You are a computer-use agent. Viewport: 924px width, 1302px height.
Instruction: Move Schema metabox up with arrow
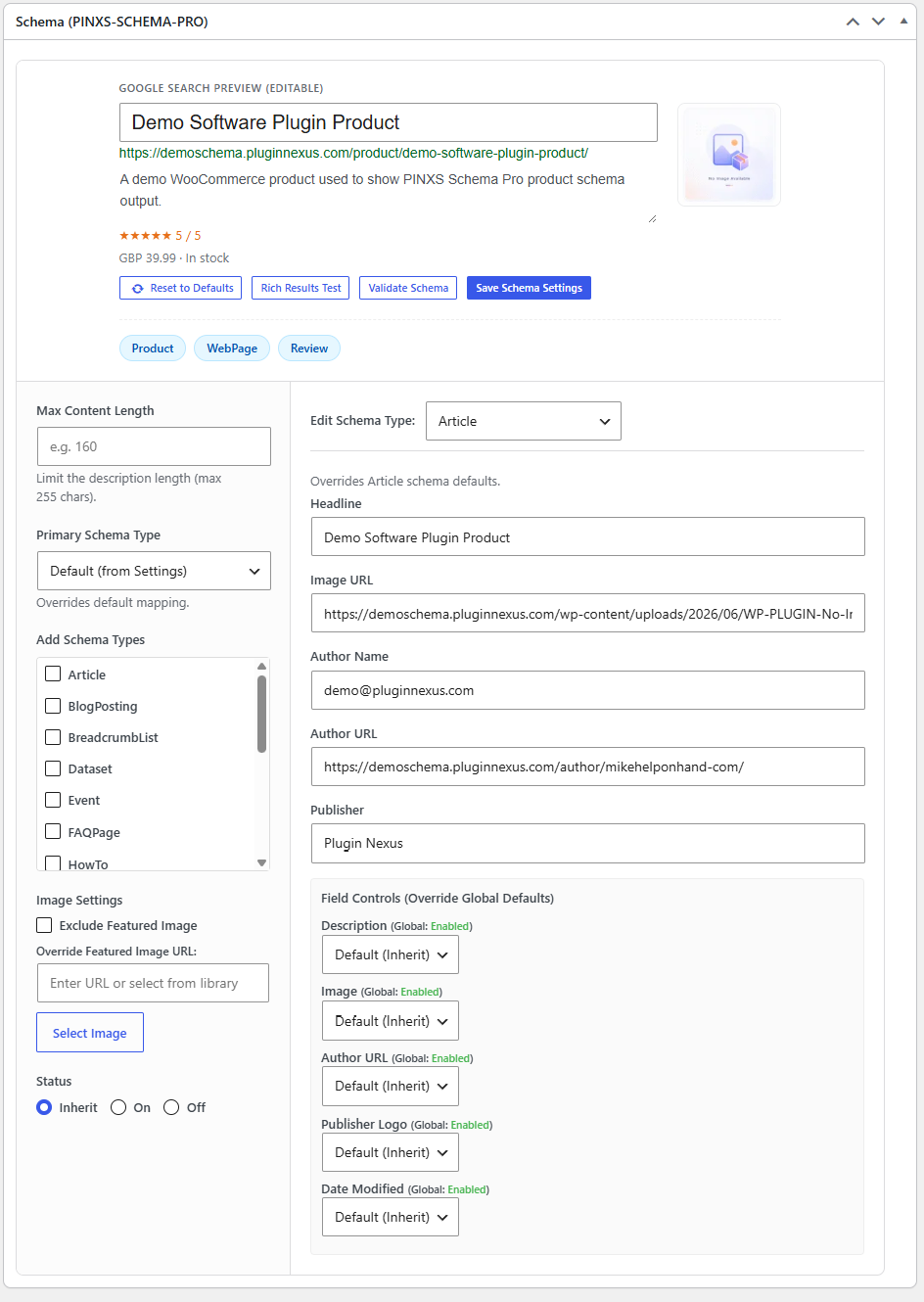(853, 22)
